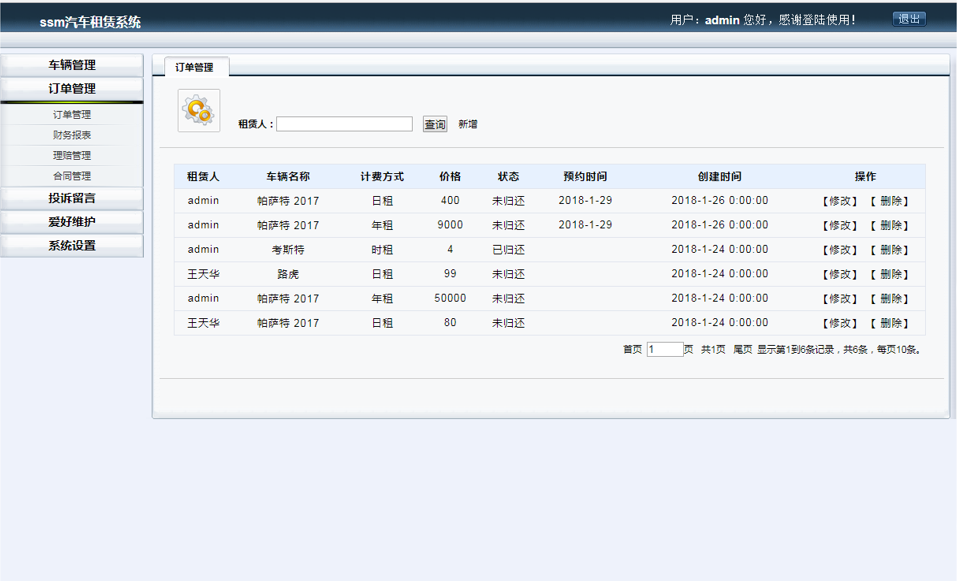Expand the 系统设置 system settings section
957x581 pixels.
coord(73,246)
